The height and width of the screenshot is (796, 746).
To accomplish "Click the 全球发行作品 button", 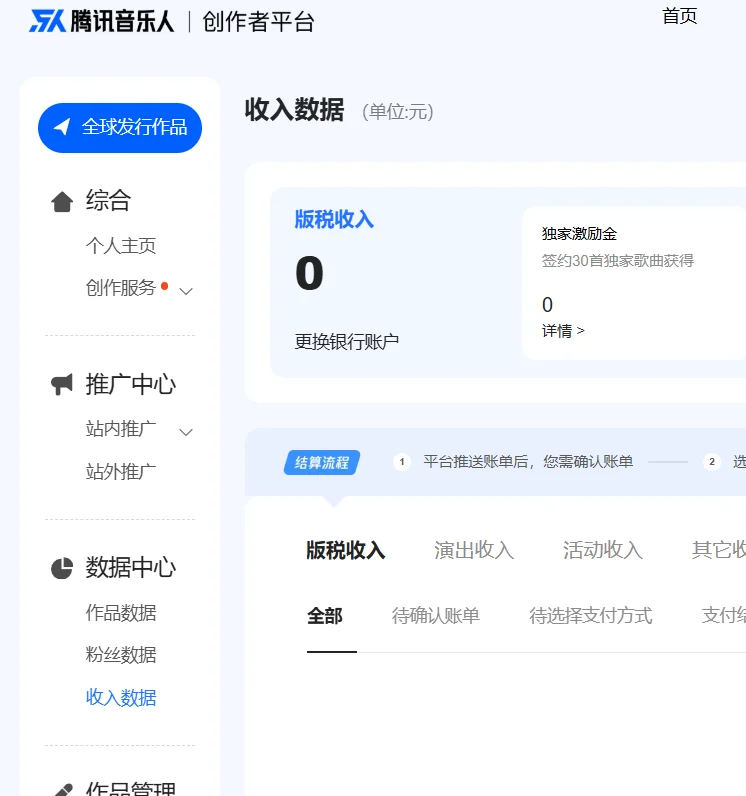I will 120,127.
